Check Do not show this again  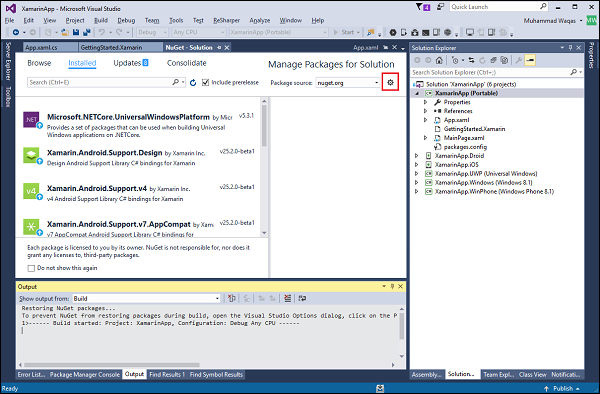point(31,268)
